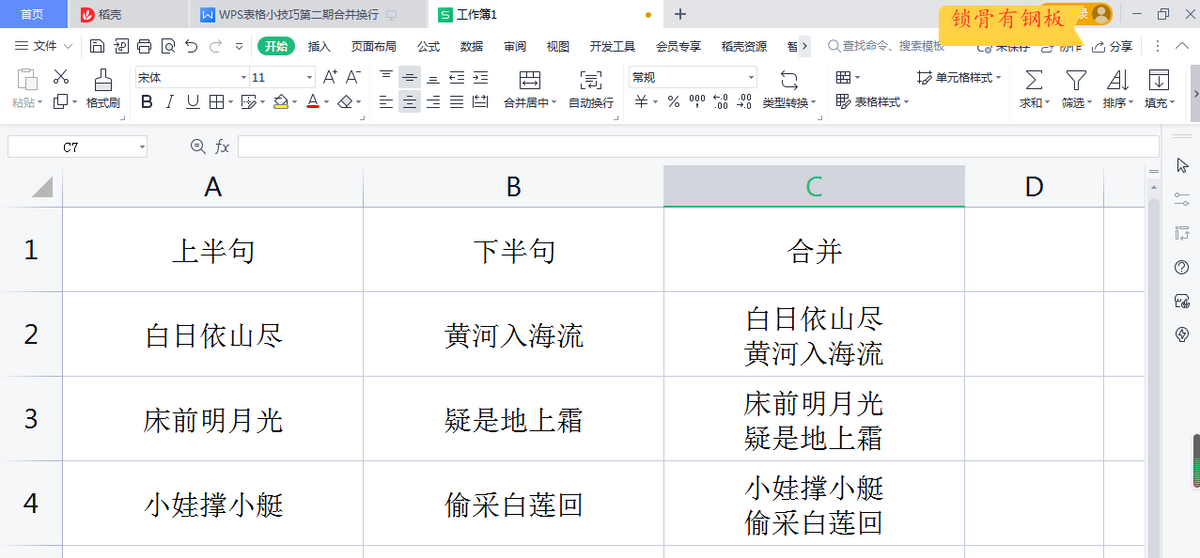This screenshot has width=1200, height=558.
Task: Toggle Italic formatting
Action: pos(170,101)
